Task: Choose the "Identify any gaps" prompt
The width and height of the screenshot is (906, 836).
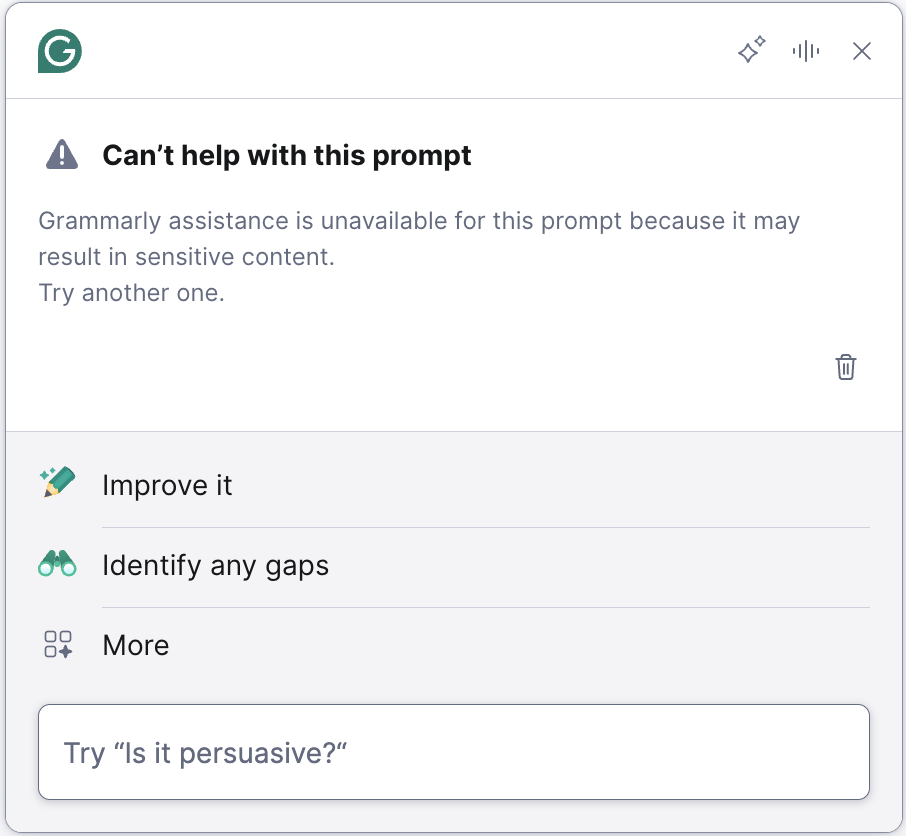Action: coord(215,566)
